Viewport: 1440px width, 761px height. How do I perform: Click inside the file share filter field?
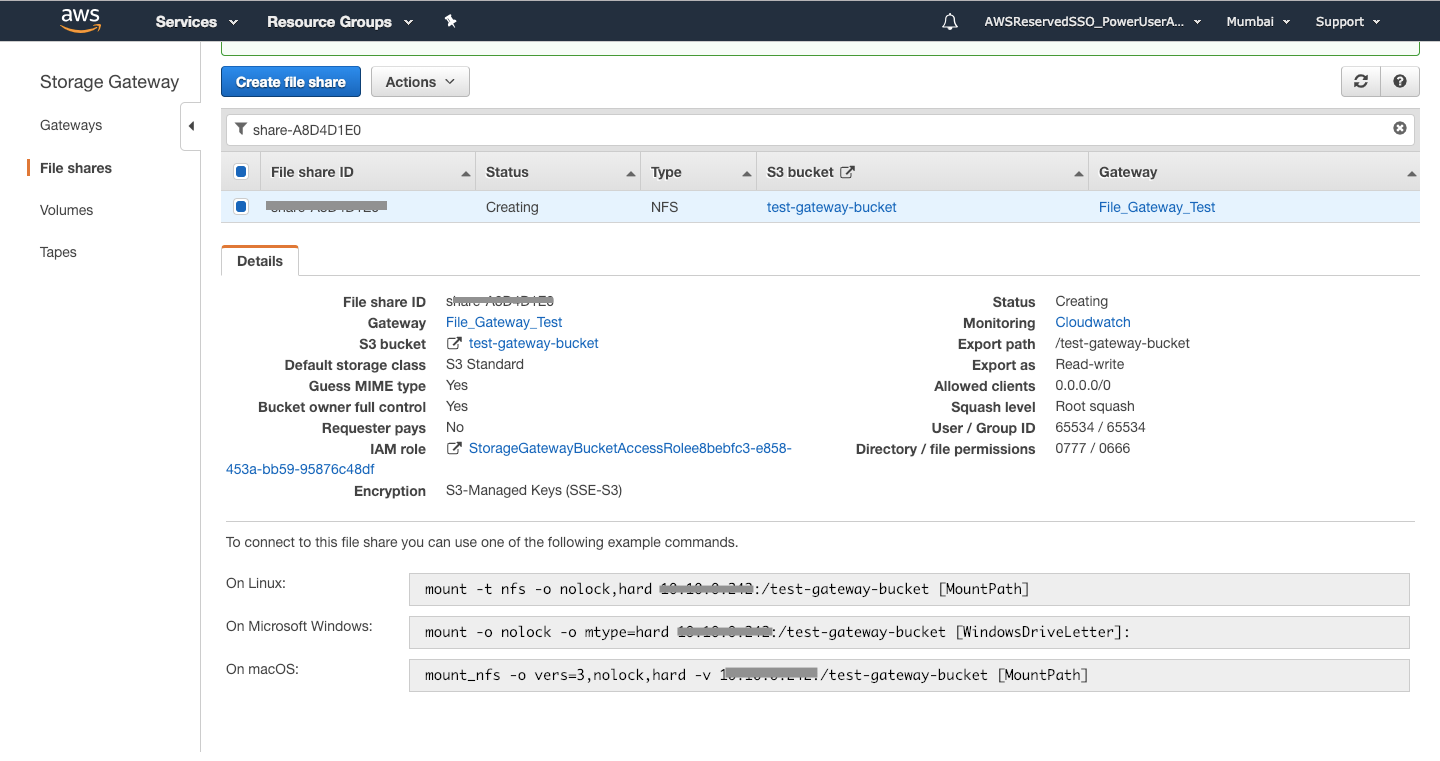coord(700,128)
